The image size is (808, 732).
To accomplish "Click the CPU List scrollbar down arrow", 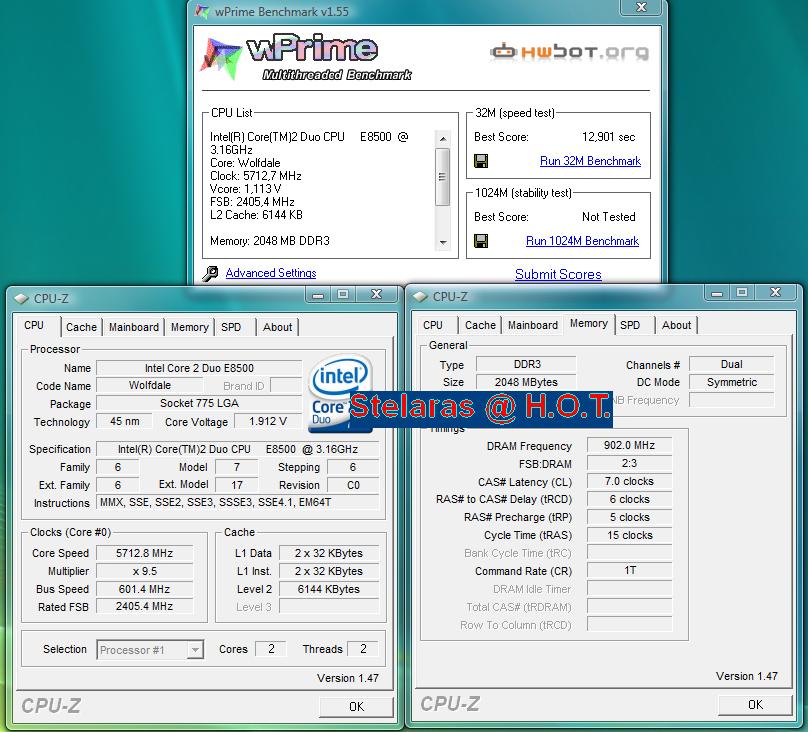I will click(443, 243).
